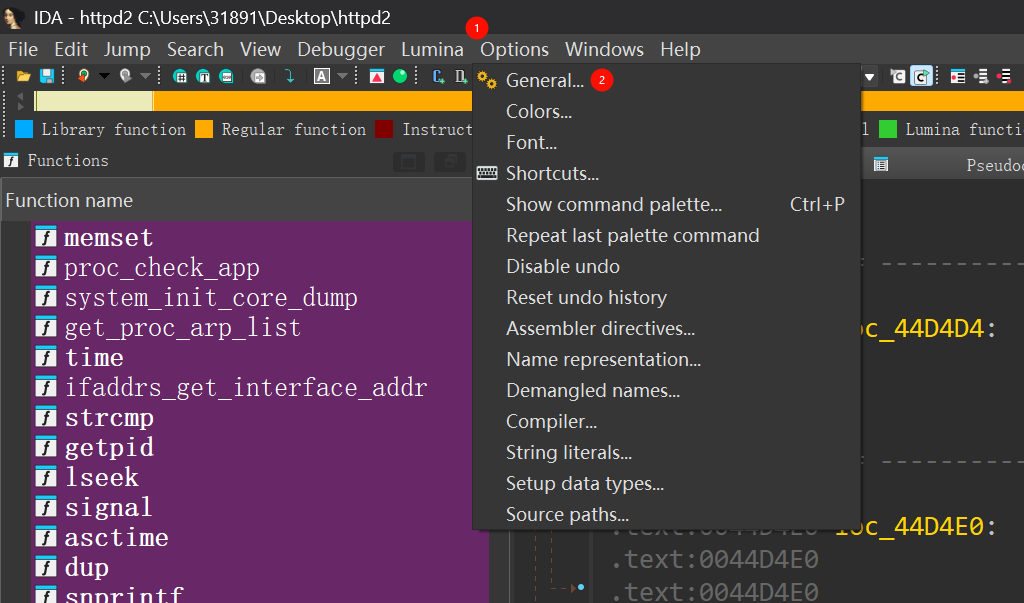Viewport: 1024px width, 603px height.
Task: Open Shortcuts... from the Options menu
Action: (667, 173)
